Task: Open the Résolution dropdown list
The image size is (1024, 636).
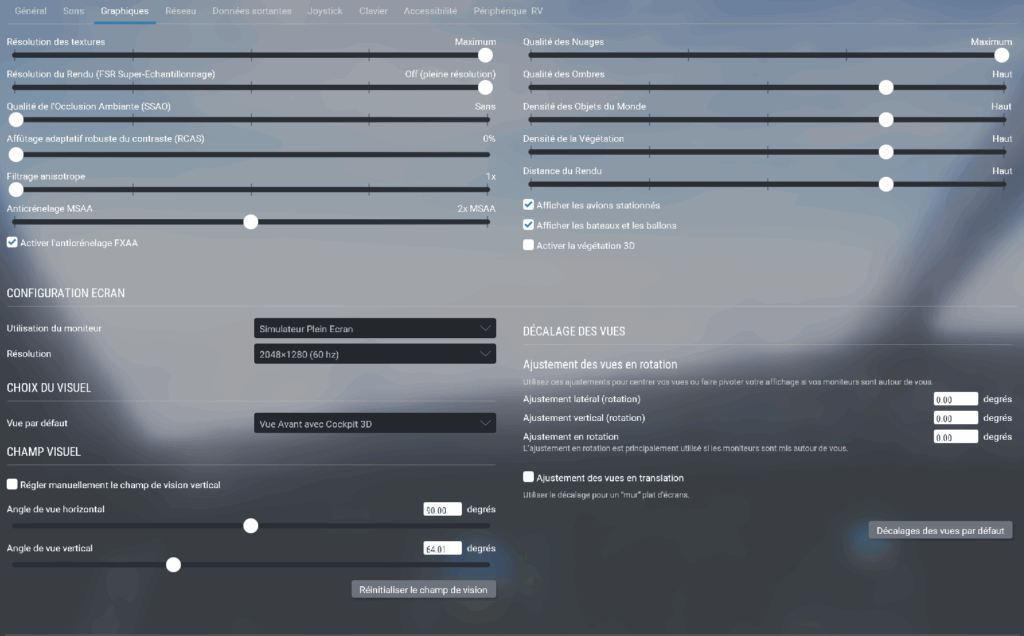Action: coord(375,354)
